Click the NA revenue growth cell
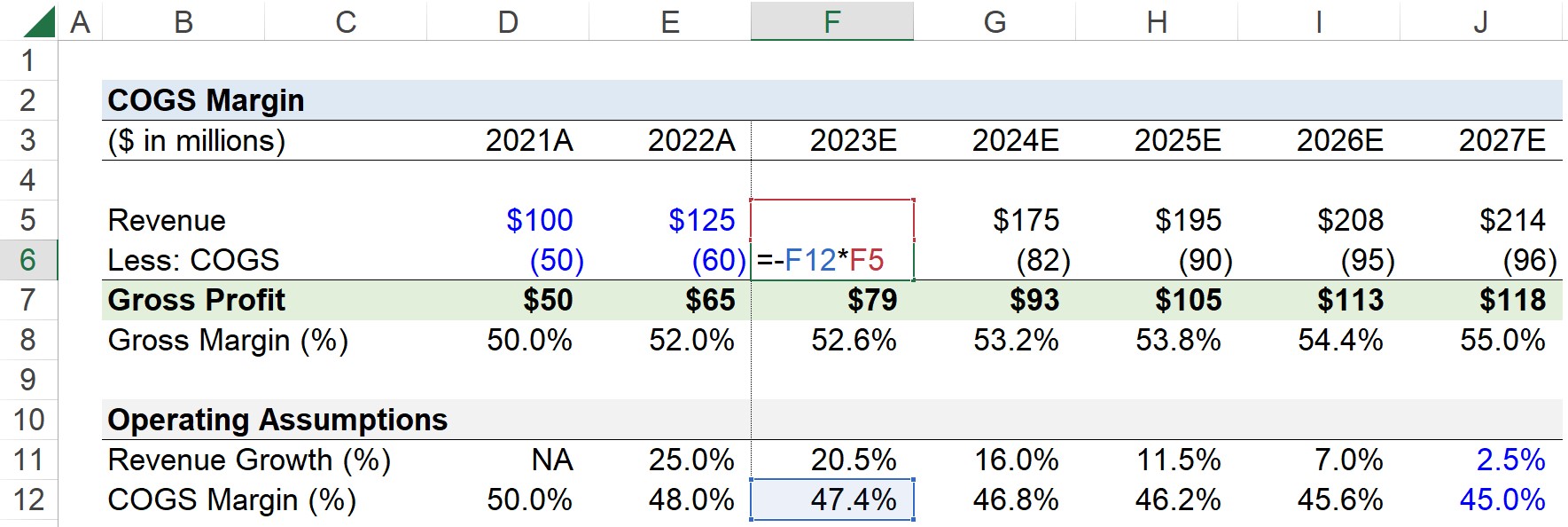The width and height of the screenshot is (1568, 527). [x=507, y=460]
